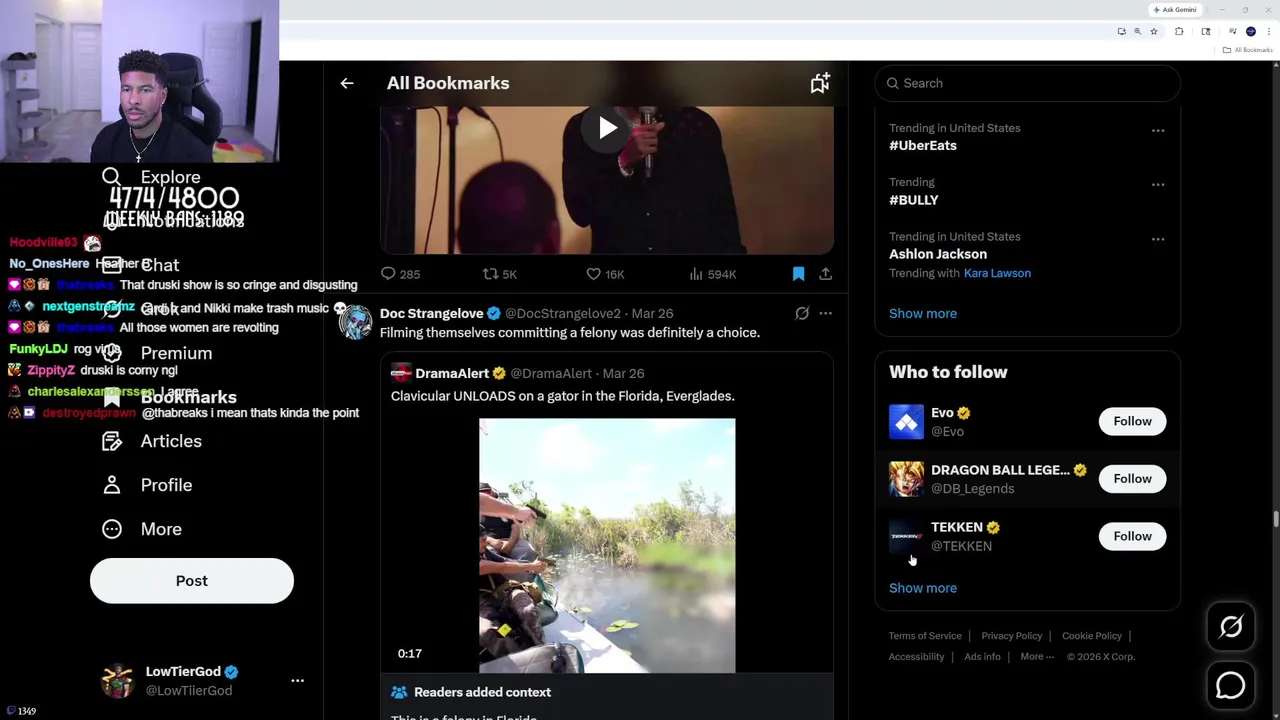Show more trending topics
This screenshot has width=1280, height=720.
(923, 313)
